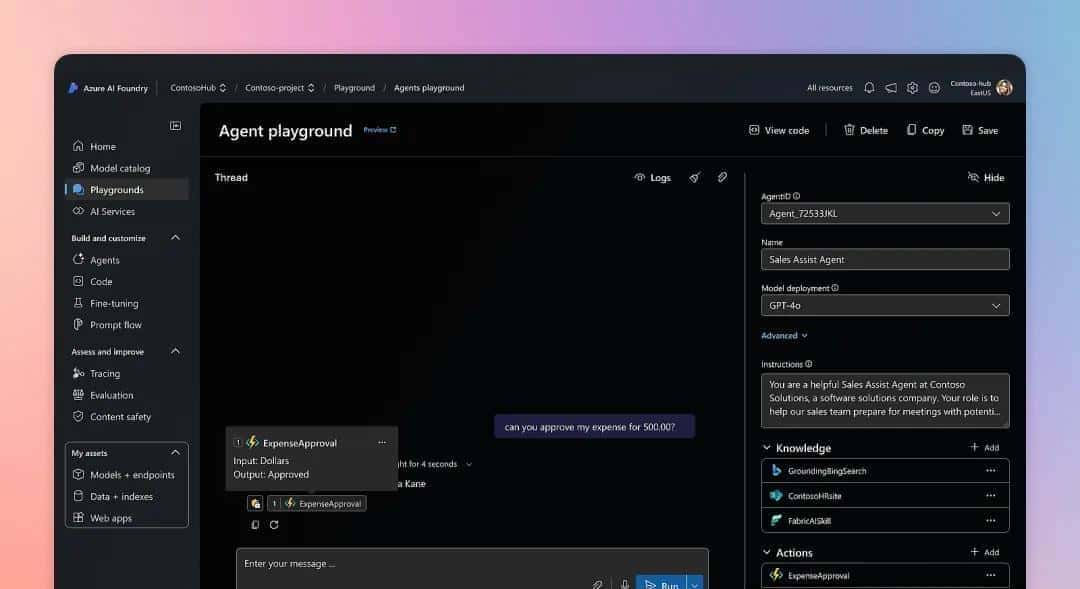The image size is (1080, 589).
Task: Click the notifications bell icon
Action: coord(869,88)
